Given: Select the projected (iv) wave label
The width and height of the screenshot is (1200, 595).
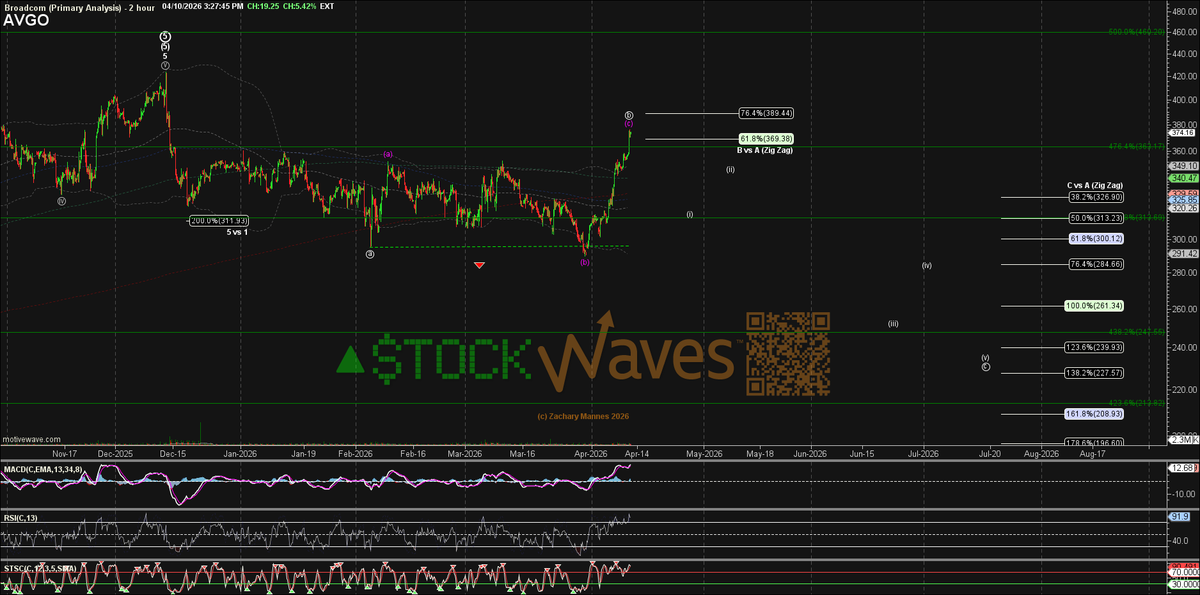Looking at the screenshot, I should (x=927, y=265).
